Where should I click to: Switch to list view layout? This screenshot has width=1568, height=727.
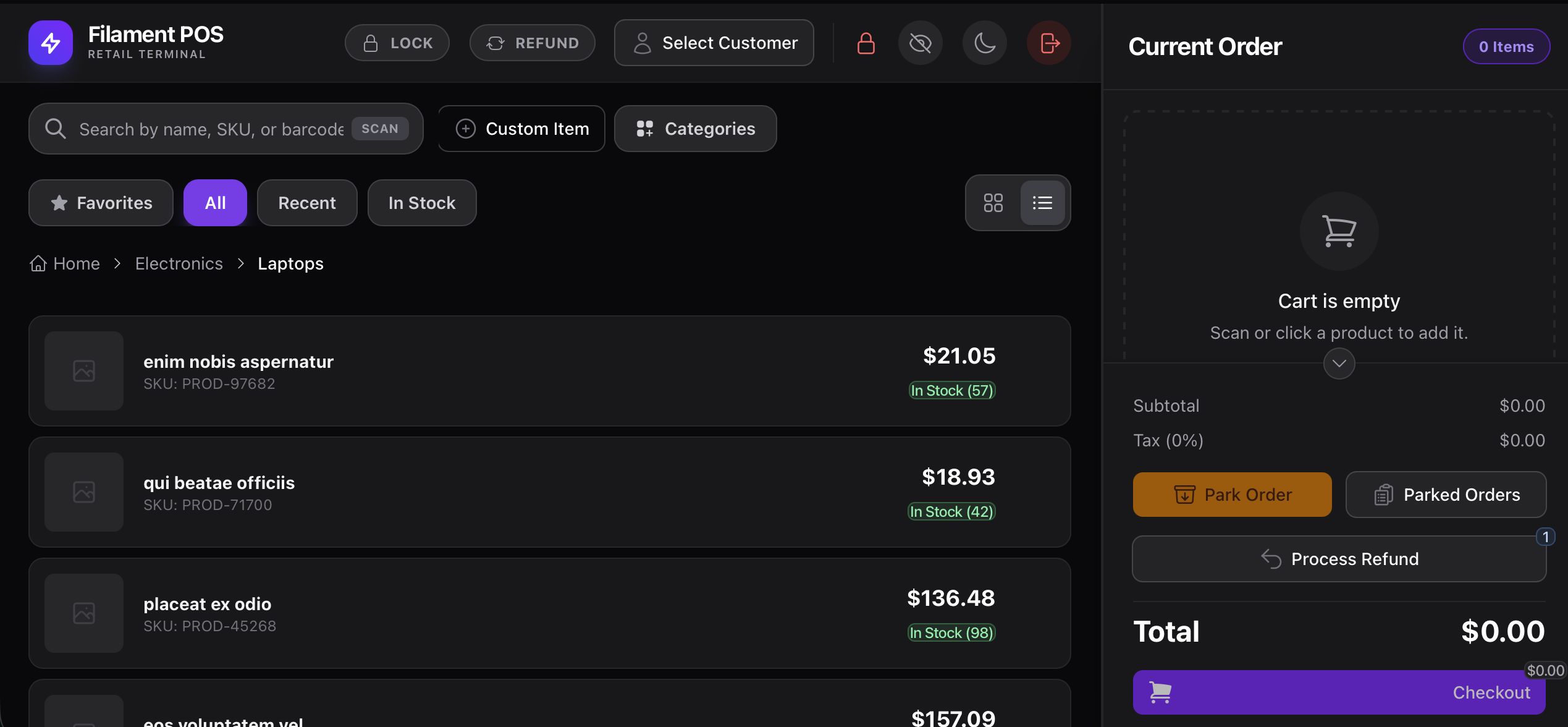coord(1042,203)
